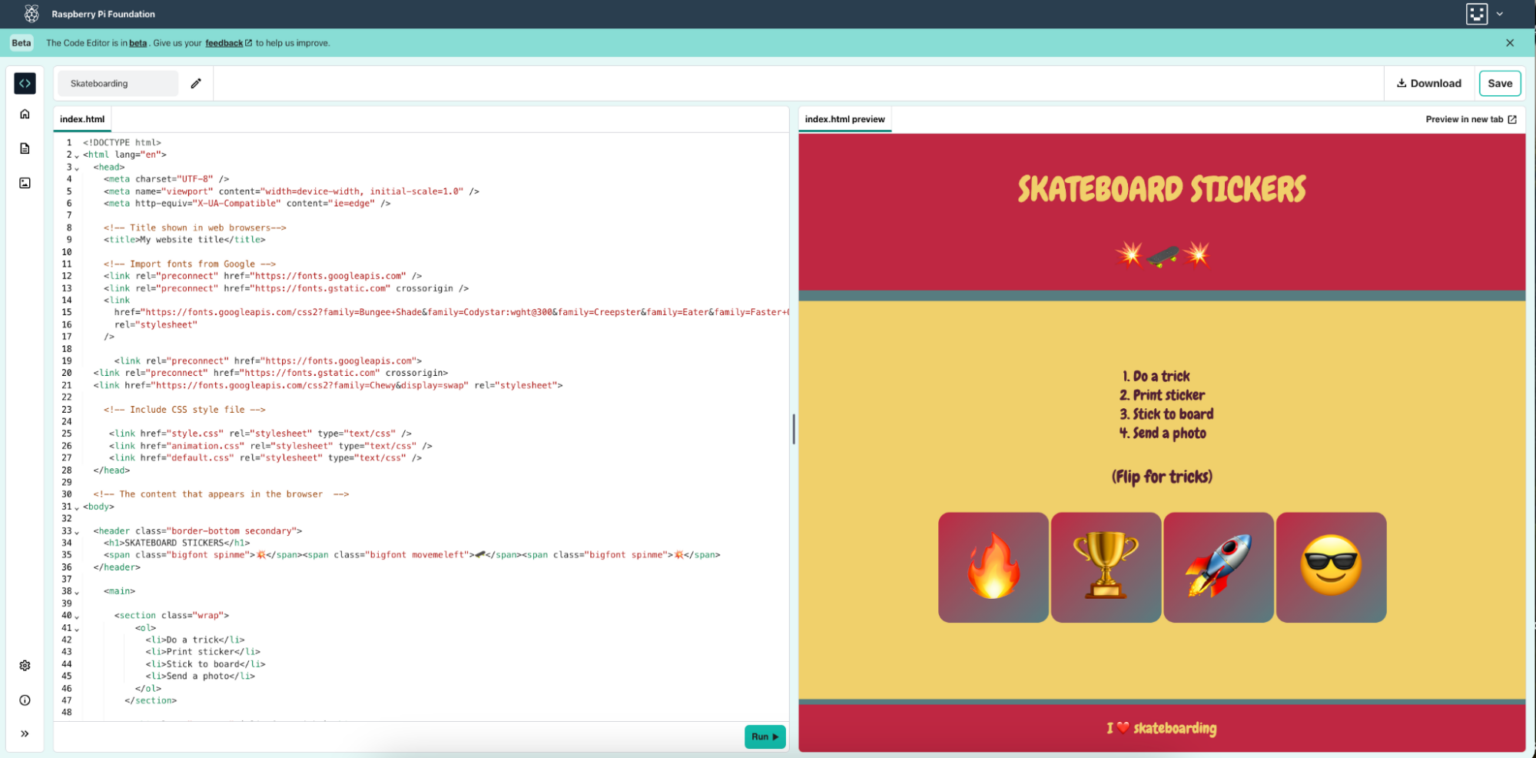Rename the project using the pencil icon
Viewport: 1536px width, 758px height.
click(195, 83)
